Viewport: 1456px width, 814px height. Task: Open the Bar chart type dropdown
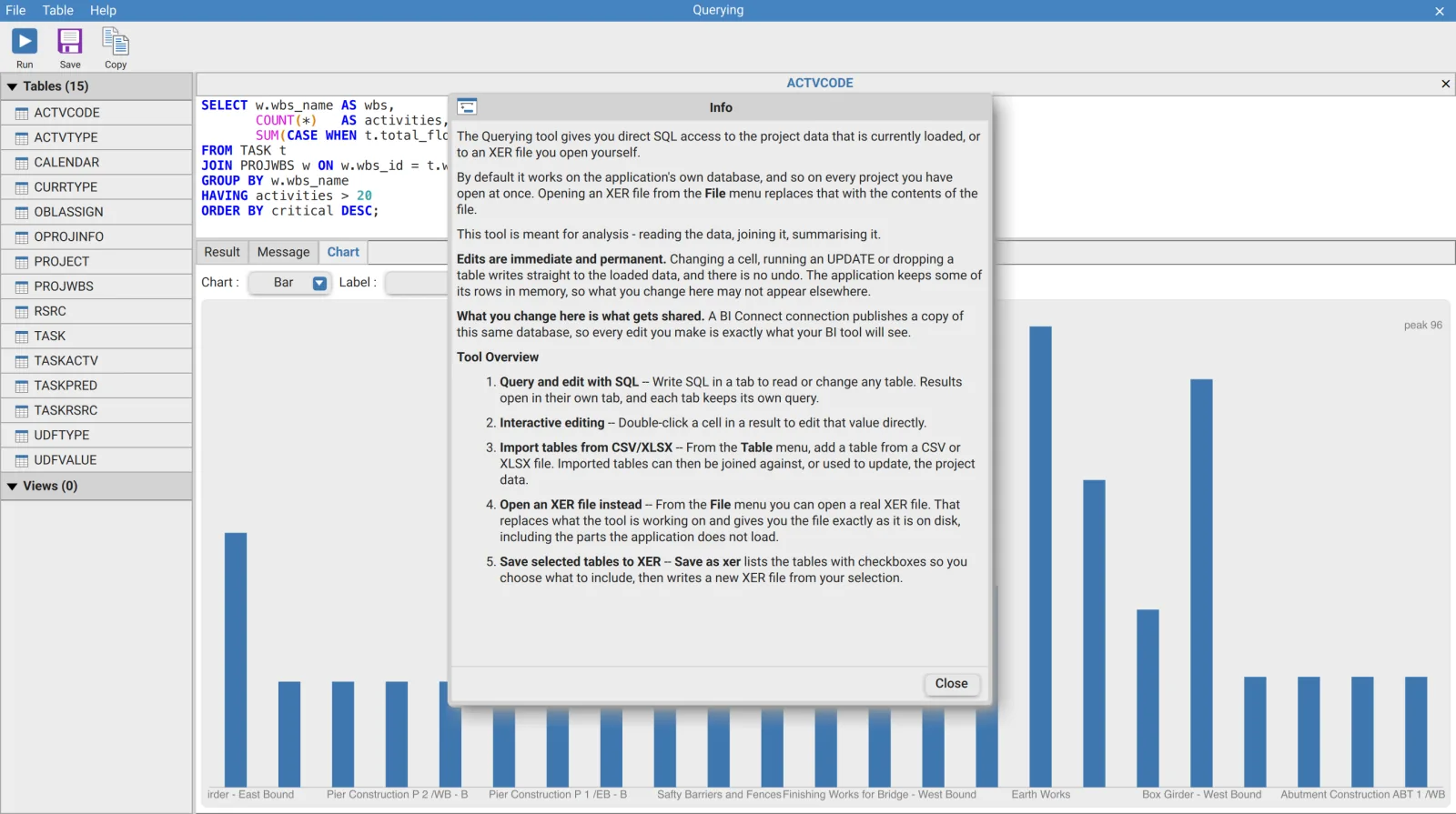(289, 283)
